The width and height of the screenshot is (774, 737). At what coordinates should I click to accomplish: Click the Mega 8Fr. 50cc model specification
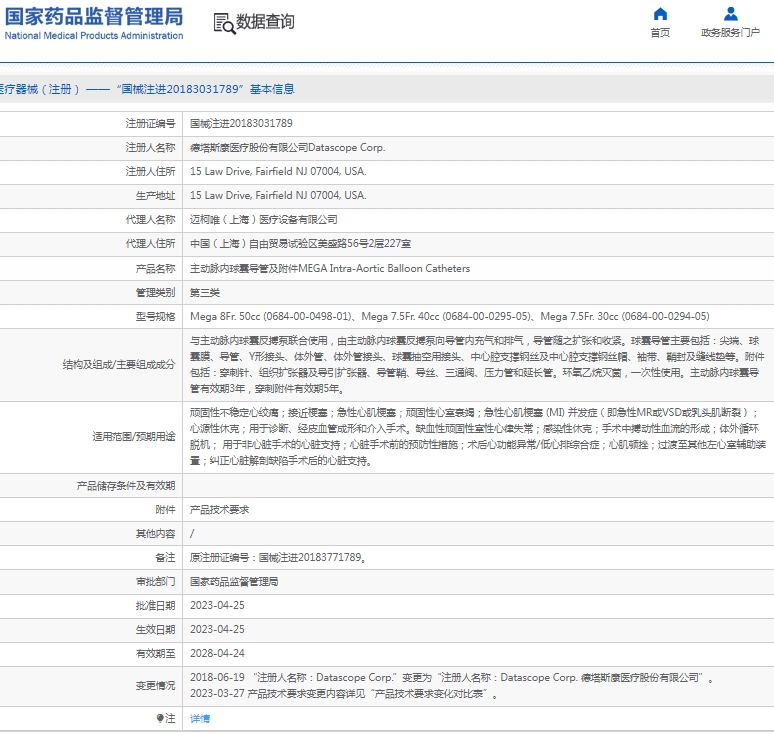[271, 316]
